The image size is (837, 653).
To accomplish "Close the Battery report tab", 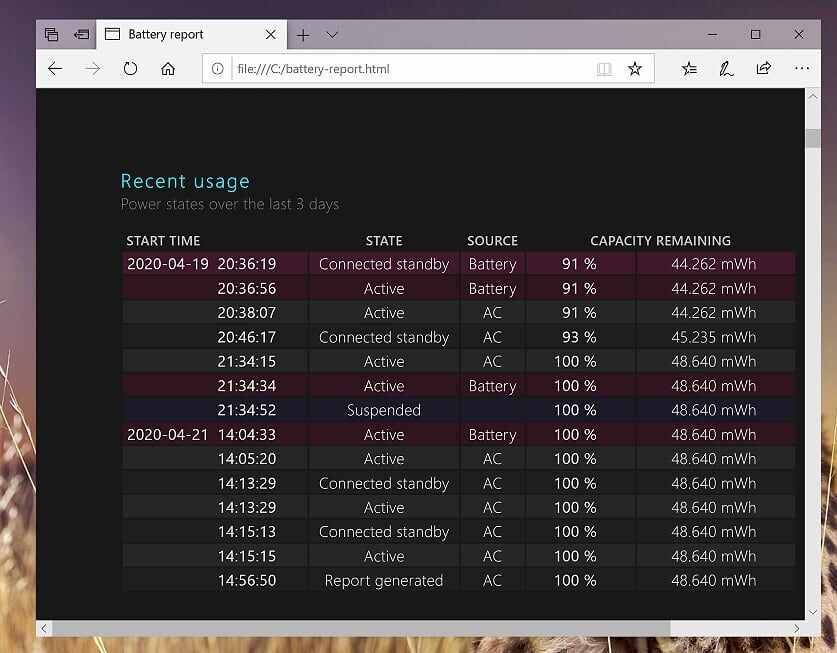I will [271, 35].
